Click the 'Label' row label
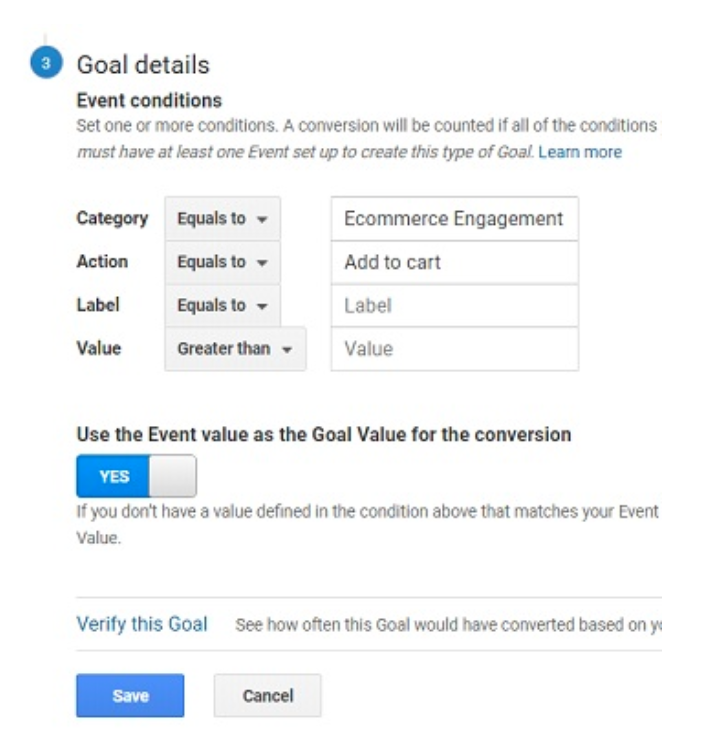Image resolution: width=706 pixels, height=746 pixels. [x=98, y=305]
